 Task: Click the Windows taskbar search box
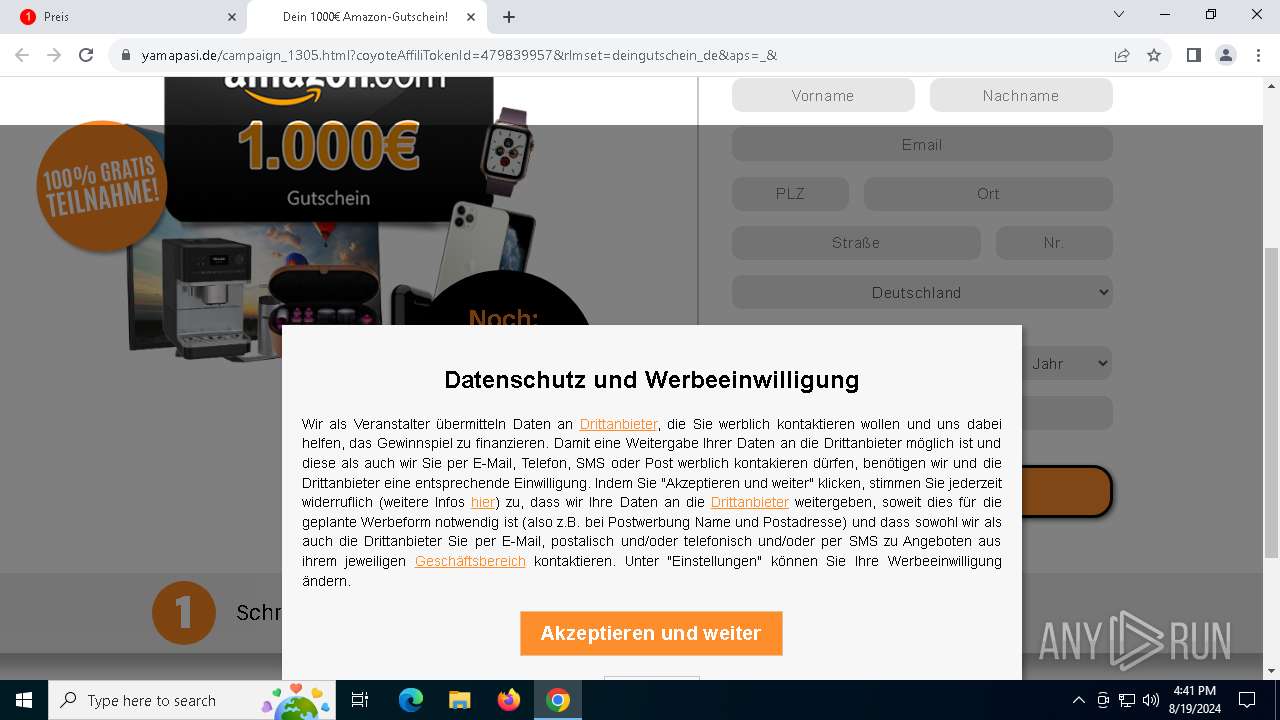pyautogui.click(x=190, y=700)
